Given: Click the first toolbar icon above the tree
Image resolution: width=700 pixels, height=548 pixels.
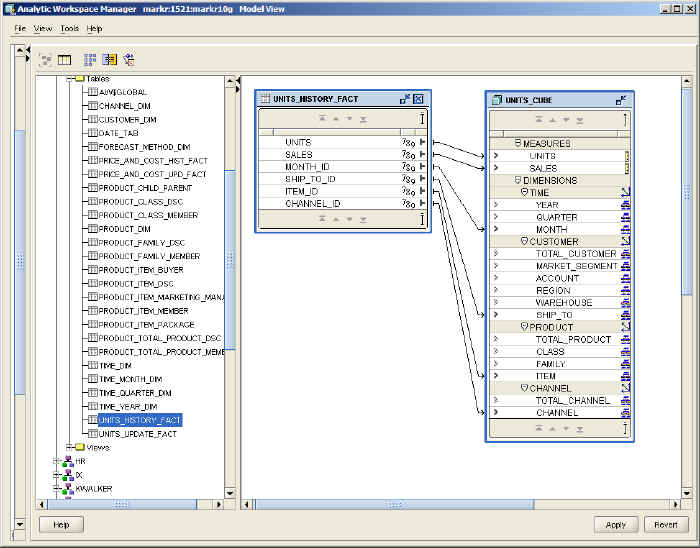Looking at the screenshot, I should click(45, 59).
